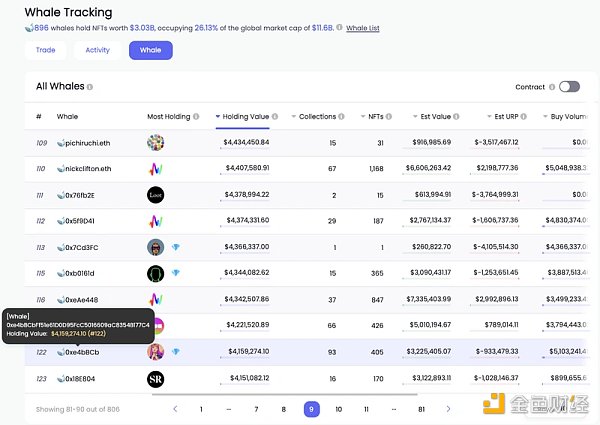The height and width of the screenshot is (425, 600).
Task: Click the info icon beside the Contract label
Action: 551,87
